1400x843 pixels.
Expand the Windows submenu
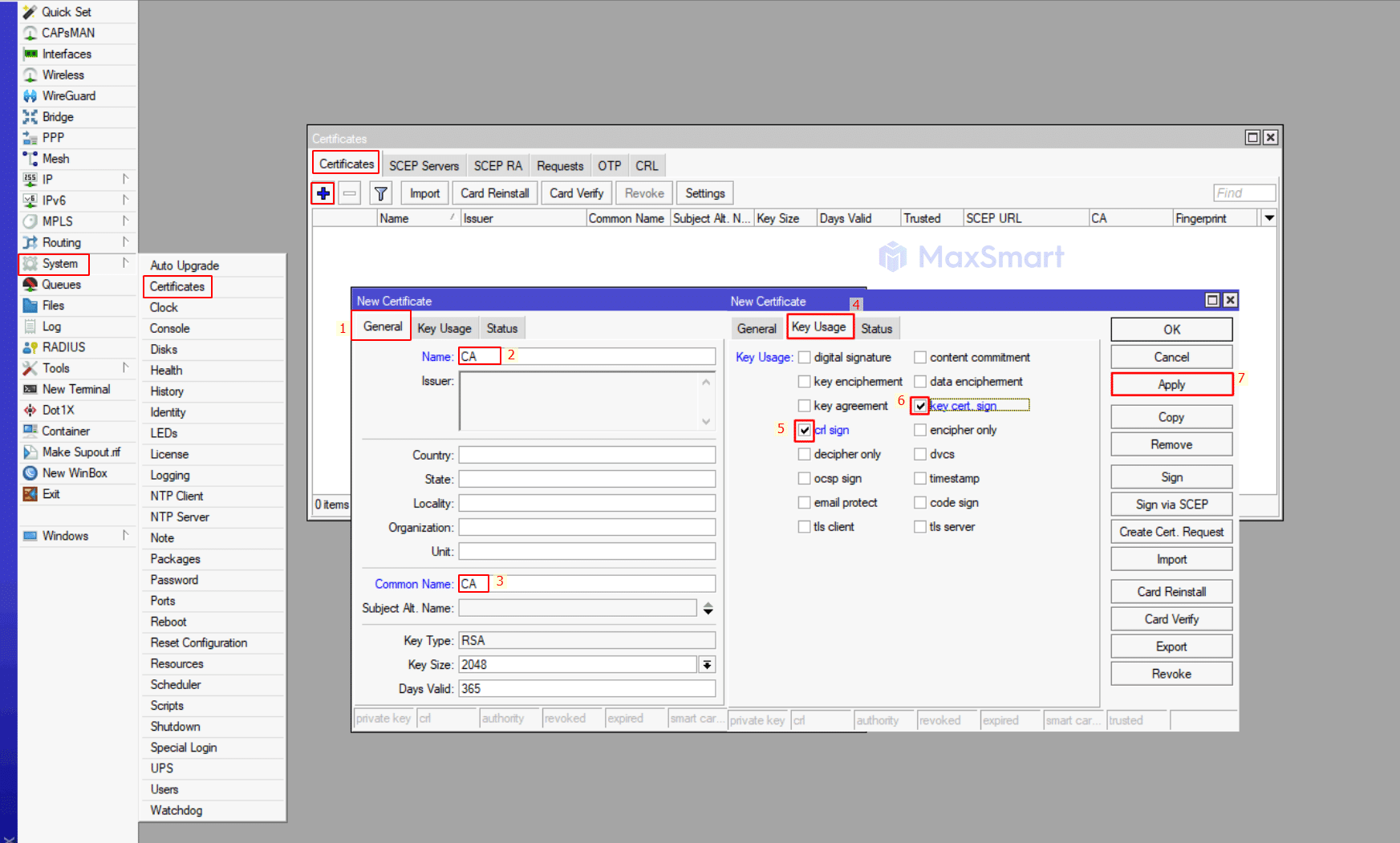pyautogui.click(x=125, y=535)
